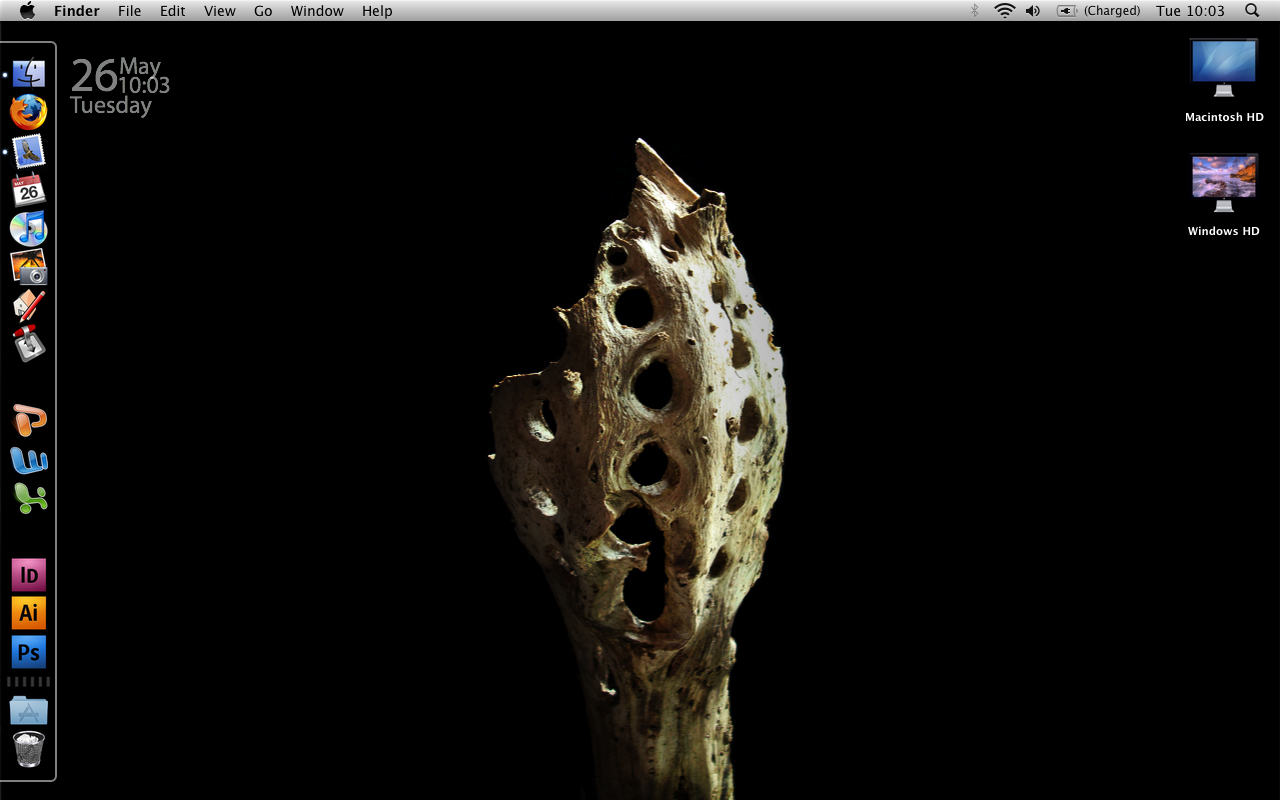
Task: Select the Macintosh HD desktop drive
Action: [1224, 68]
